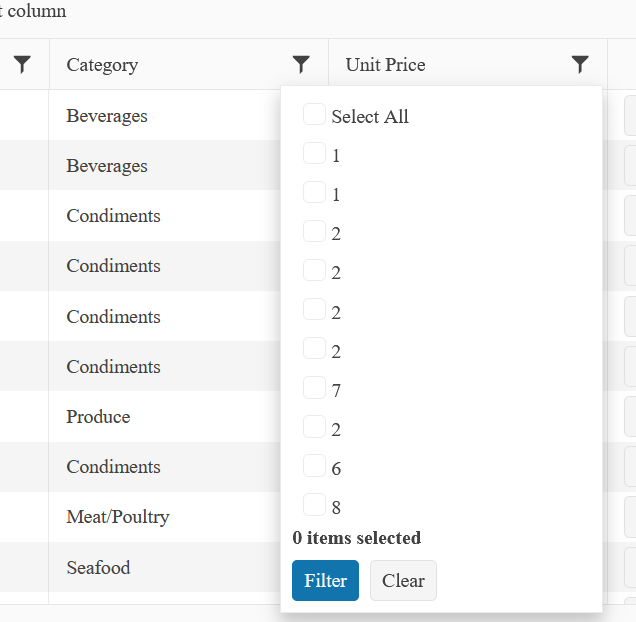Image resolution: width=636 pixels, height=622 pixels.
Task: Click the Unit Price column header
Action: (x=386, y=65)
